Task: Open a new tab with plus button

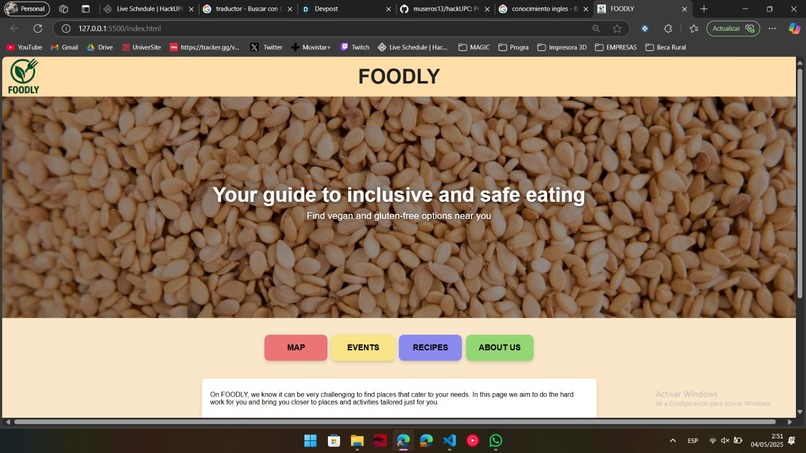Action: tap(704, 9)
